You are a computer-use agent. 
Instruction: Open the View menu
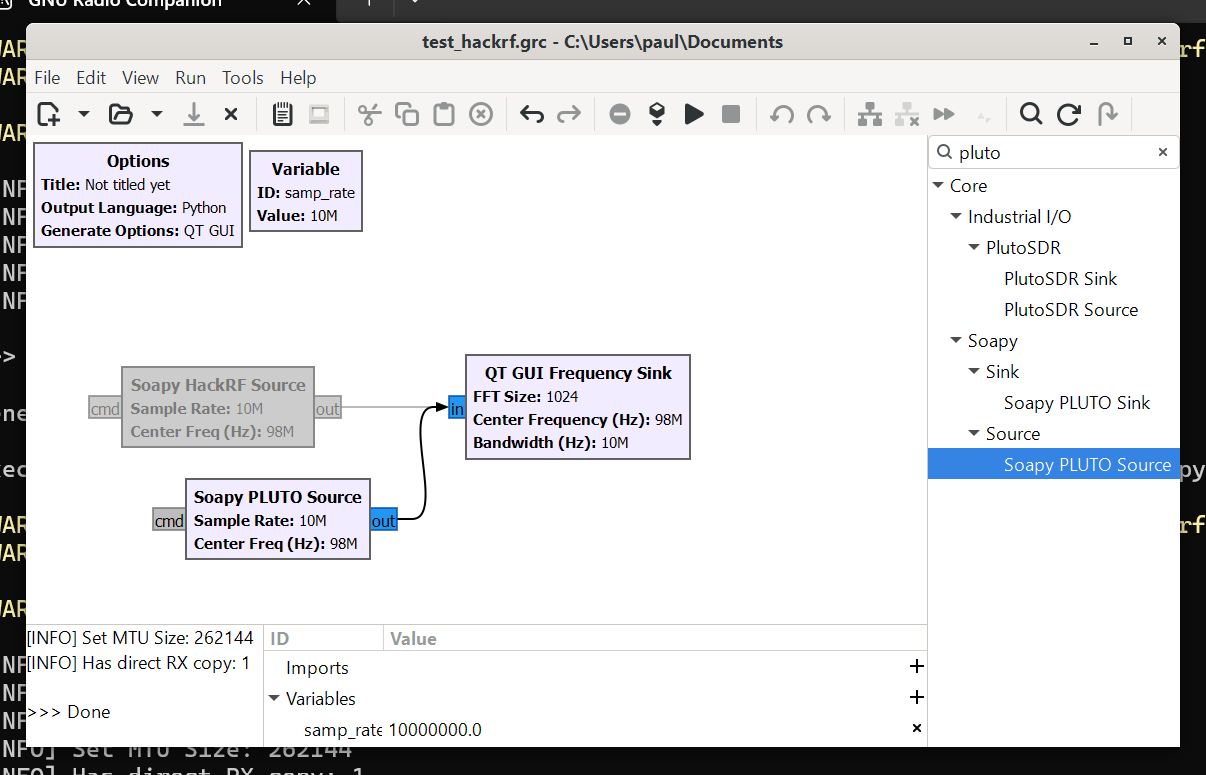pyautogui.click(x=140, y=77)
